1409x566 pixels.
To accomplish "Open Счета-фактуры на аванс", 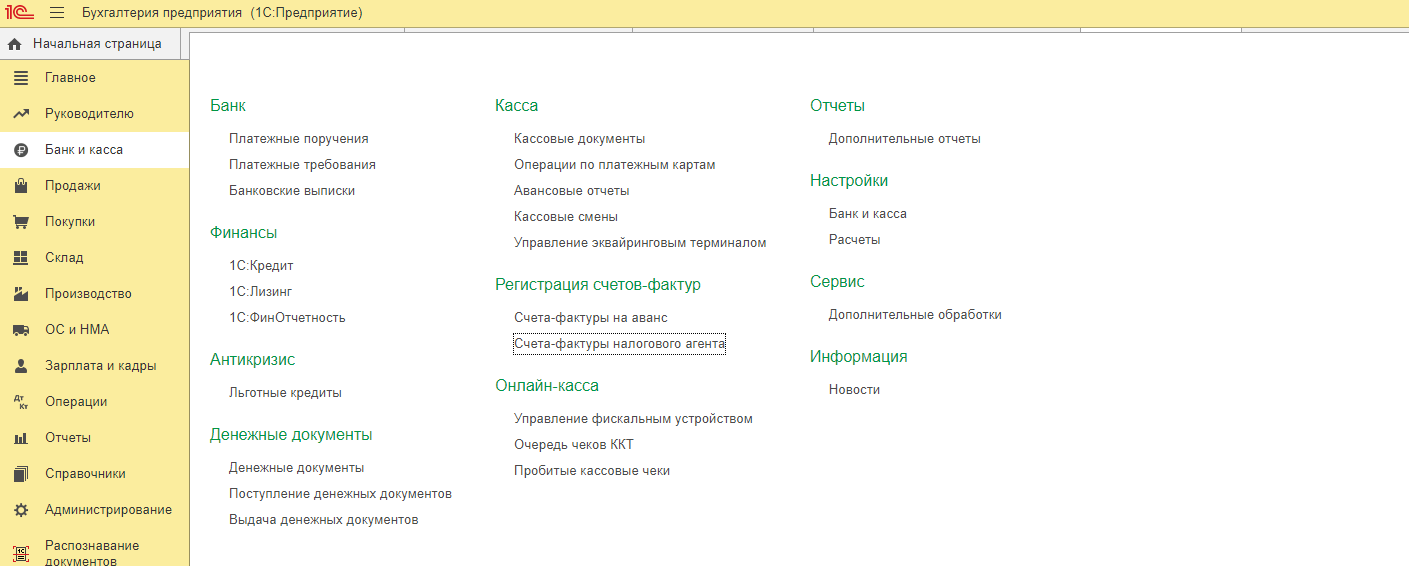I will tap(590, 318).
